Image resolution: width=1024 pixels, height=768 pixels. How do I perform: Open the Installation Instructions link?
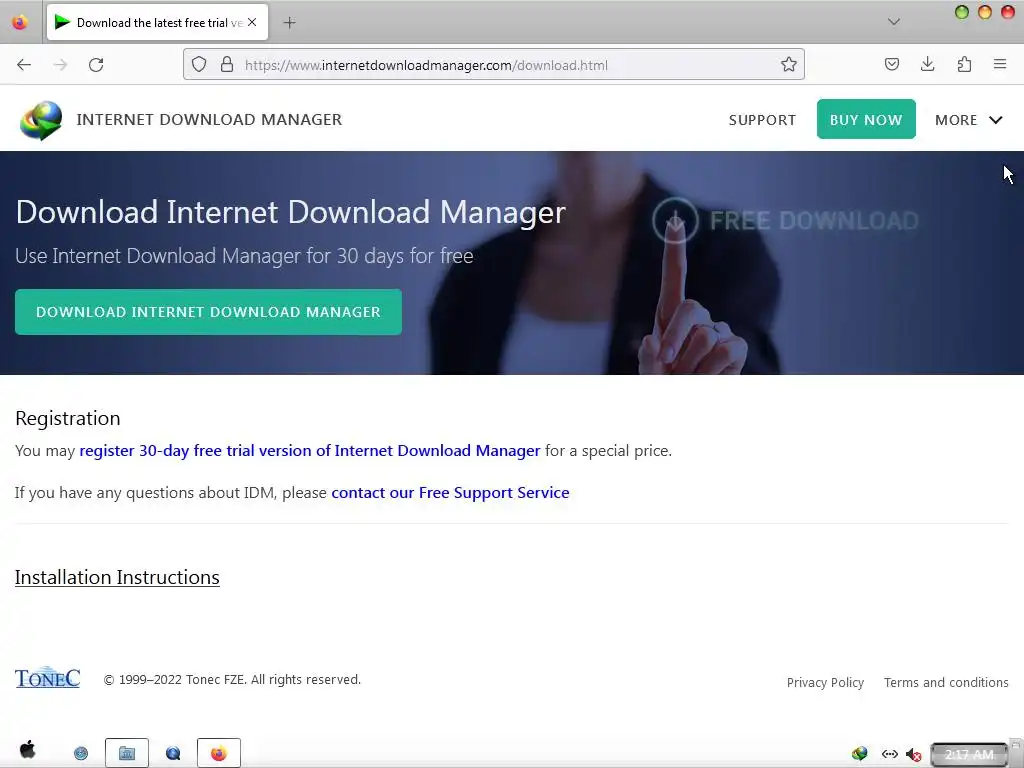point(117,577)
